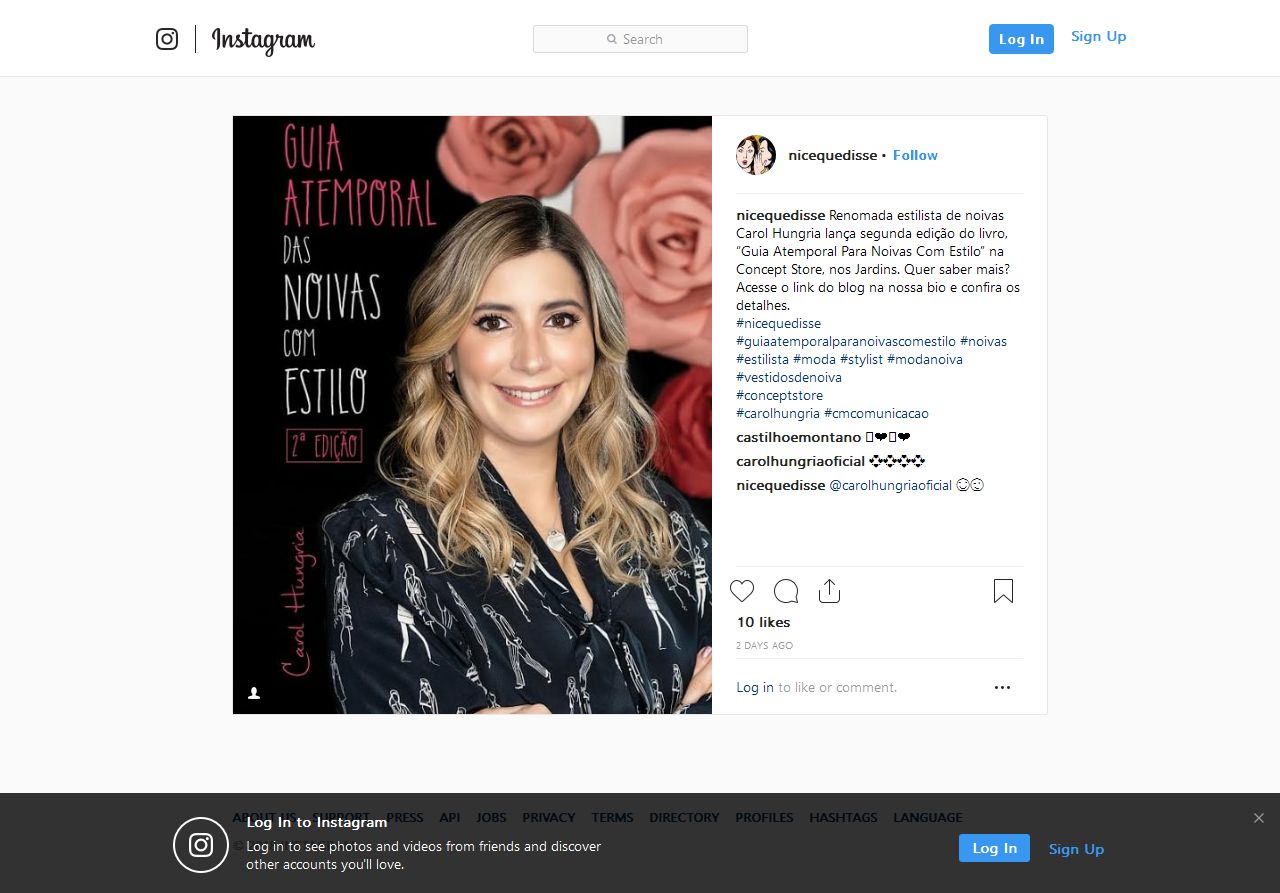Visit commenter carolhungriaoficial's profile
This screenshot has width=1280, height=893.
click(800, 461)
